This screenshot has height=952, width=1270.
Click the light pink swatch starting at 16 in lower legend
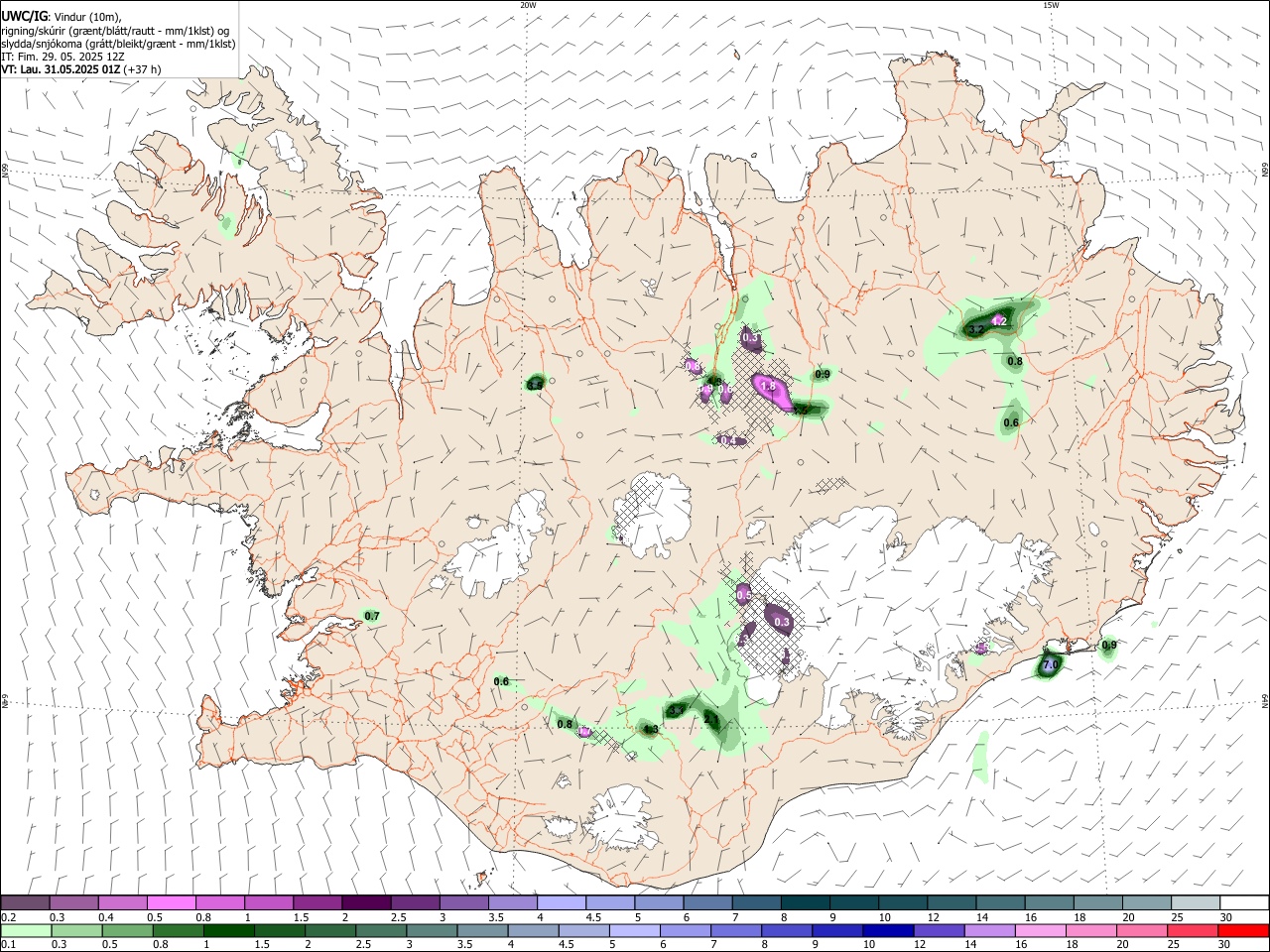pyautogui.click(x=1041, y=930)
